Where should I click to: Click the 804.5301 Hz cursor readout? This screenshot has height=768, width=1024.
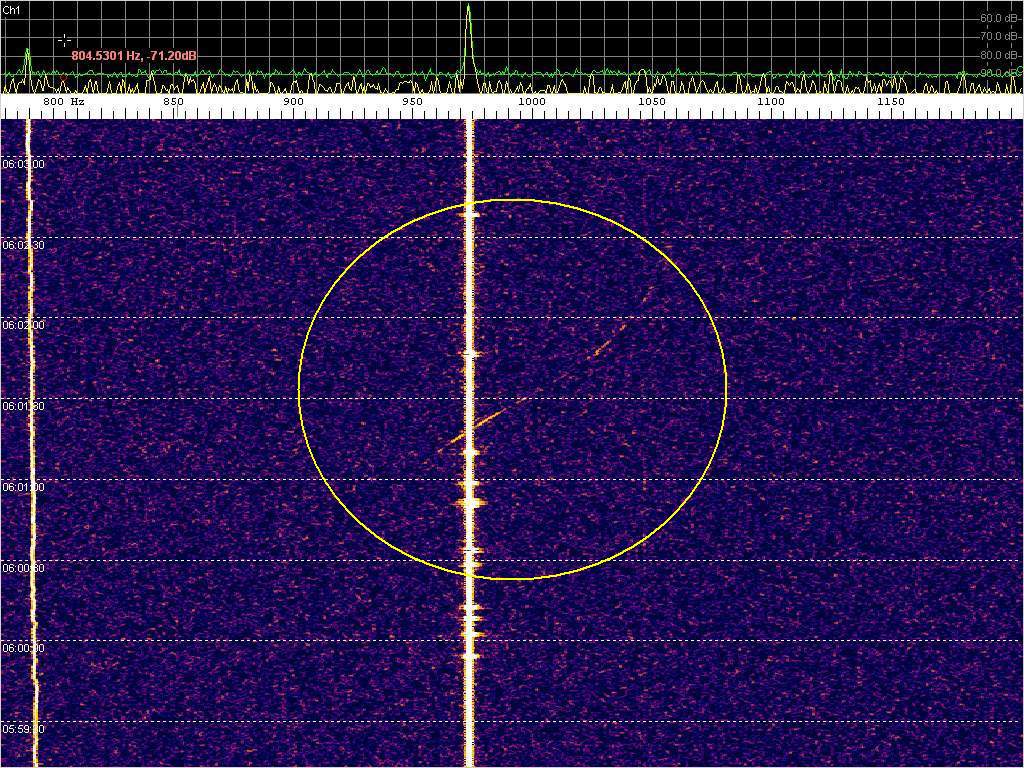pos(133,56)
